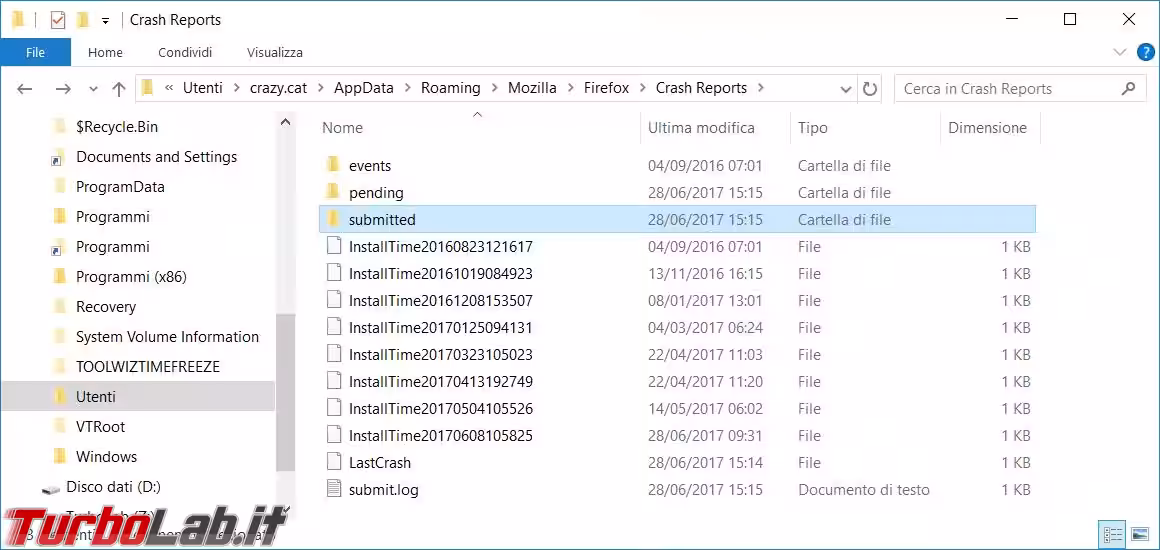The height and width of the screenshot is (550, 1160).
Task: Switch to large icons view
Action: pyautogui.click(x=1138, y=533)
